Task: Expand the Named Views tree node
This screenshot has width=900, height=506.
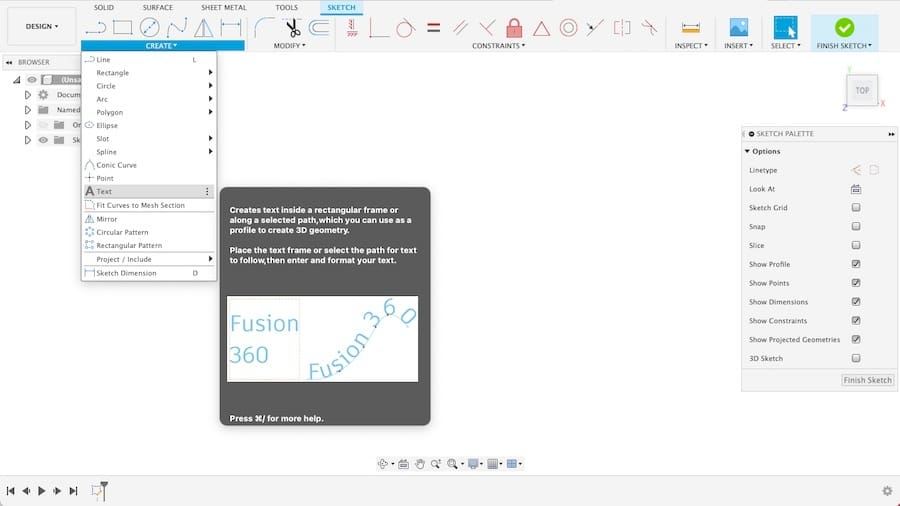Action: tap(27, 110)
